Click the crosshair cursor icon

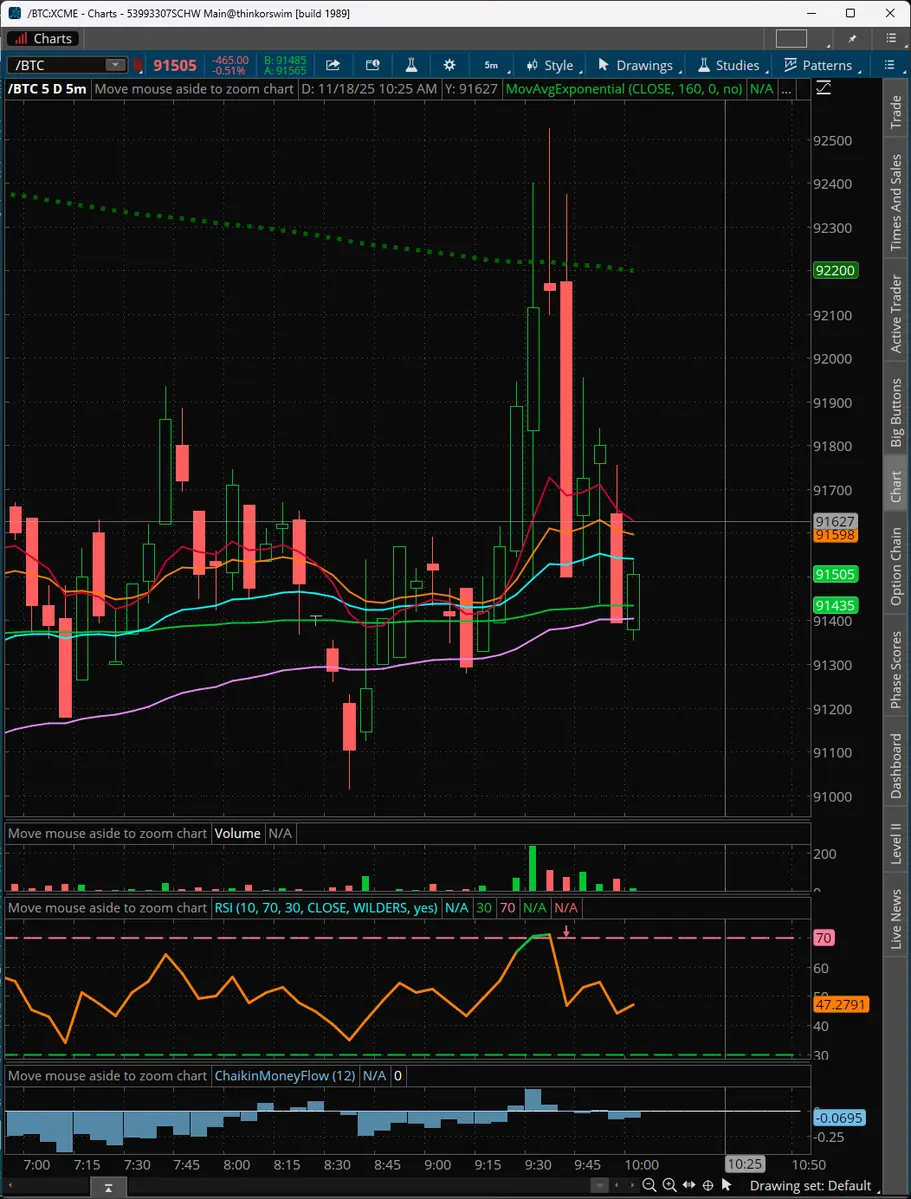point(708,1185)
